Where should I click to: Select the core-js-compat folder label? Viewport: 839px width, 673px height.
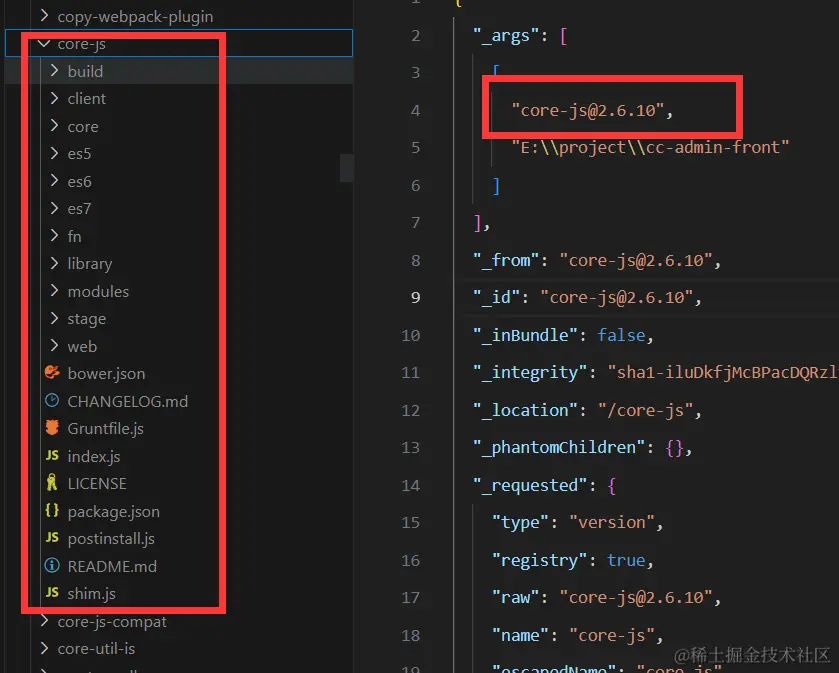(x=112, y=622)
